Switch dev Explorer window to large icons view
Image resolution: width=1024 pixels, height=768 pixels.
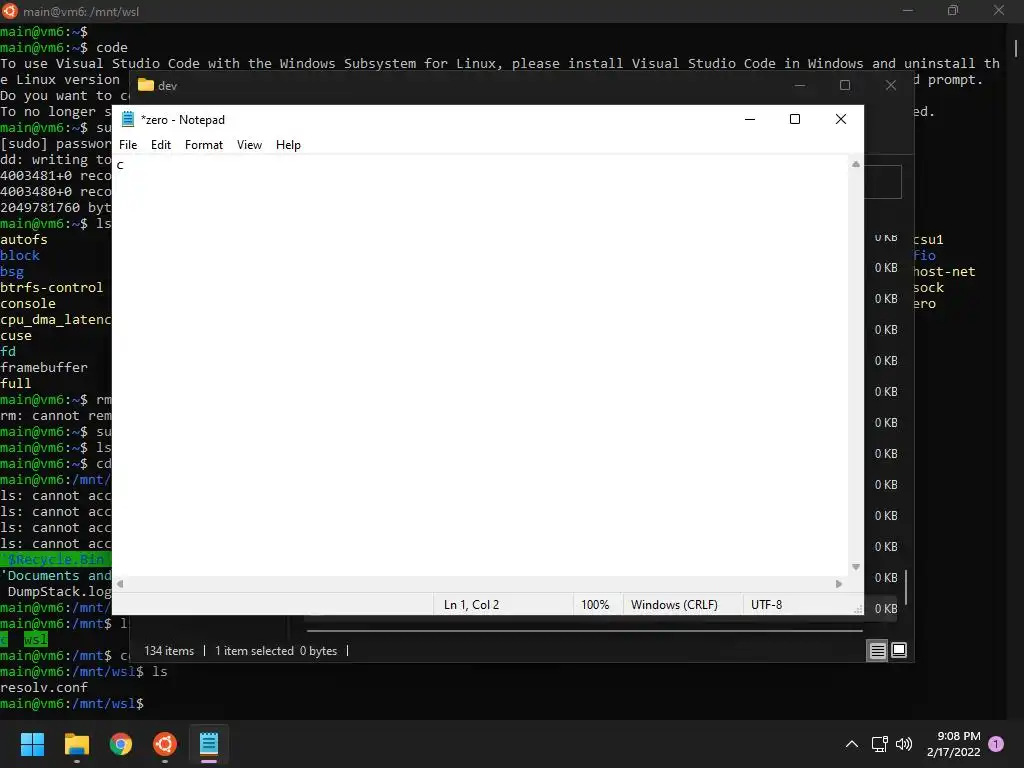pyautogui.click(x=899, y=650)
